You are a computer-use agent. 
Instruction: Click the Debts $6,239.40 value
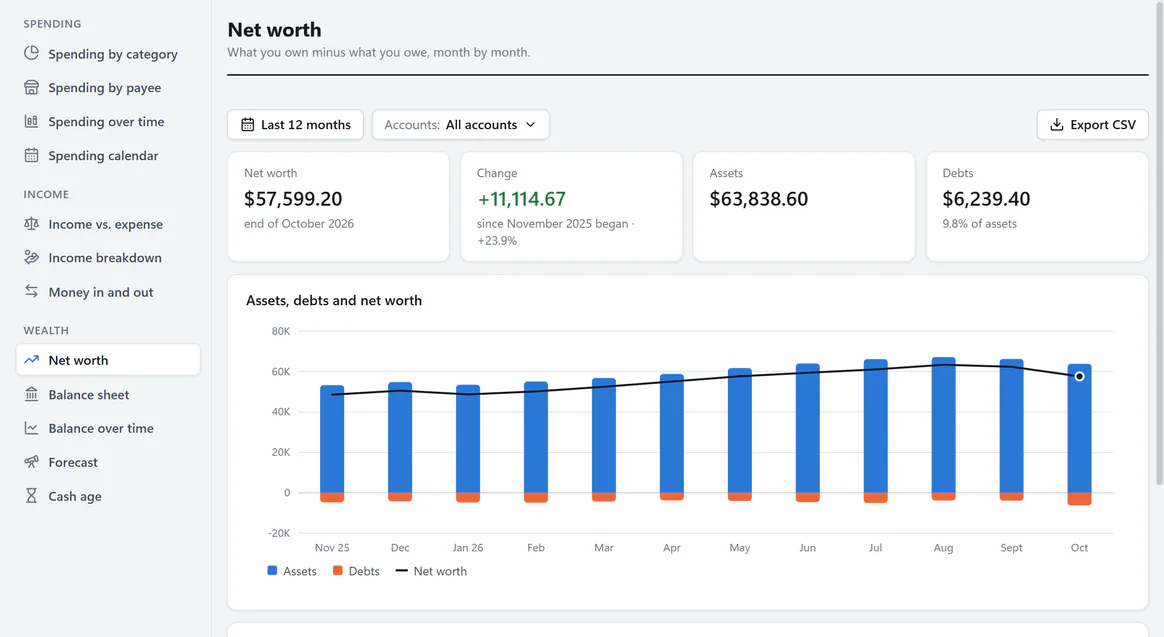pyautogui.click(x=986, y=199)
